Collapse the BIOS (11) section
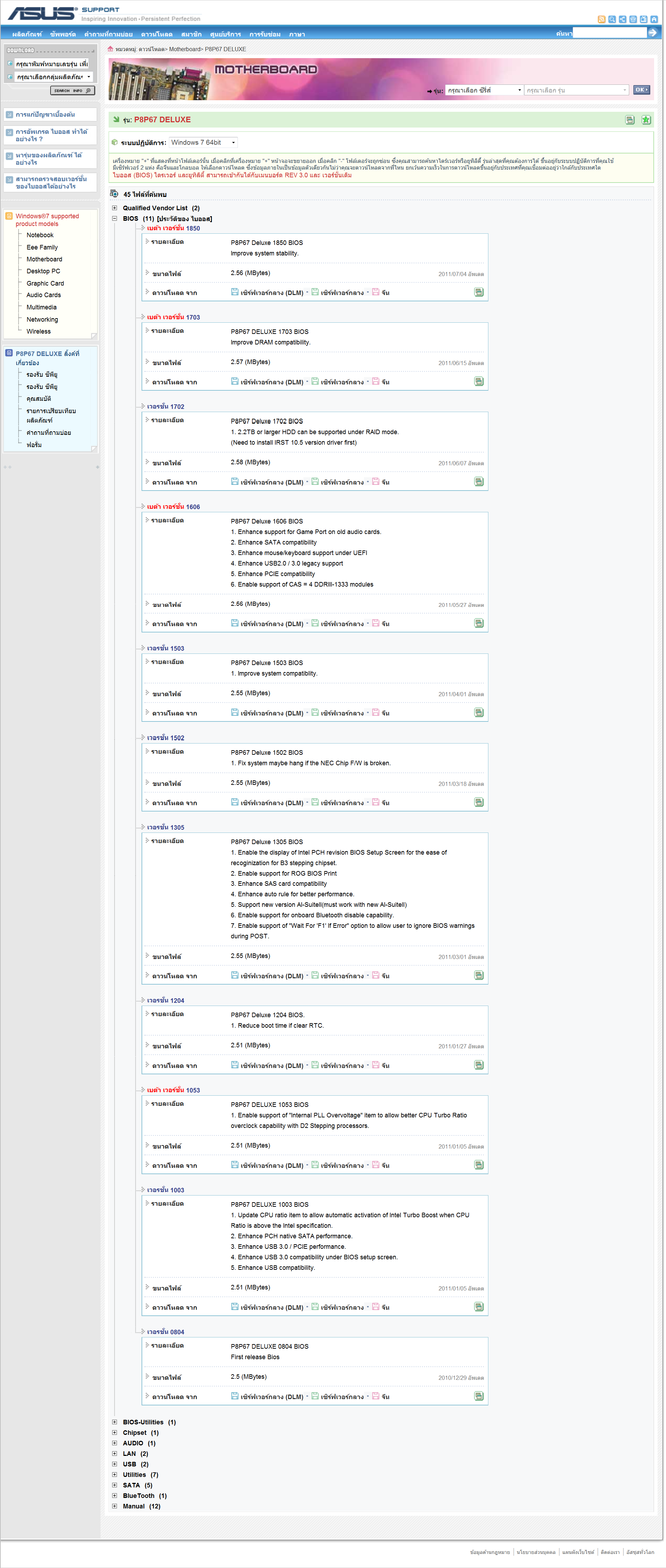Screen dimensions: 666x1568 pyautogui.click(x=114, y=219)
